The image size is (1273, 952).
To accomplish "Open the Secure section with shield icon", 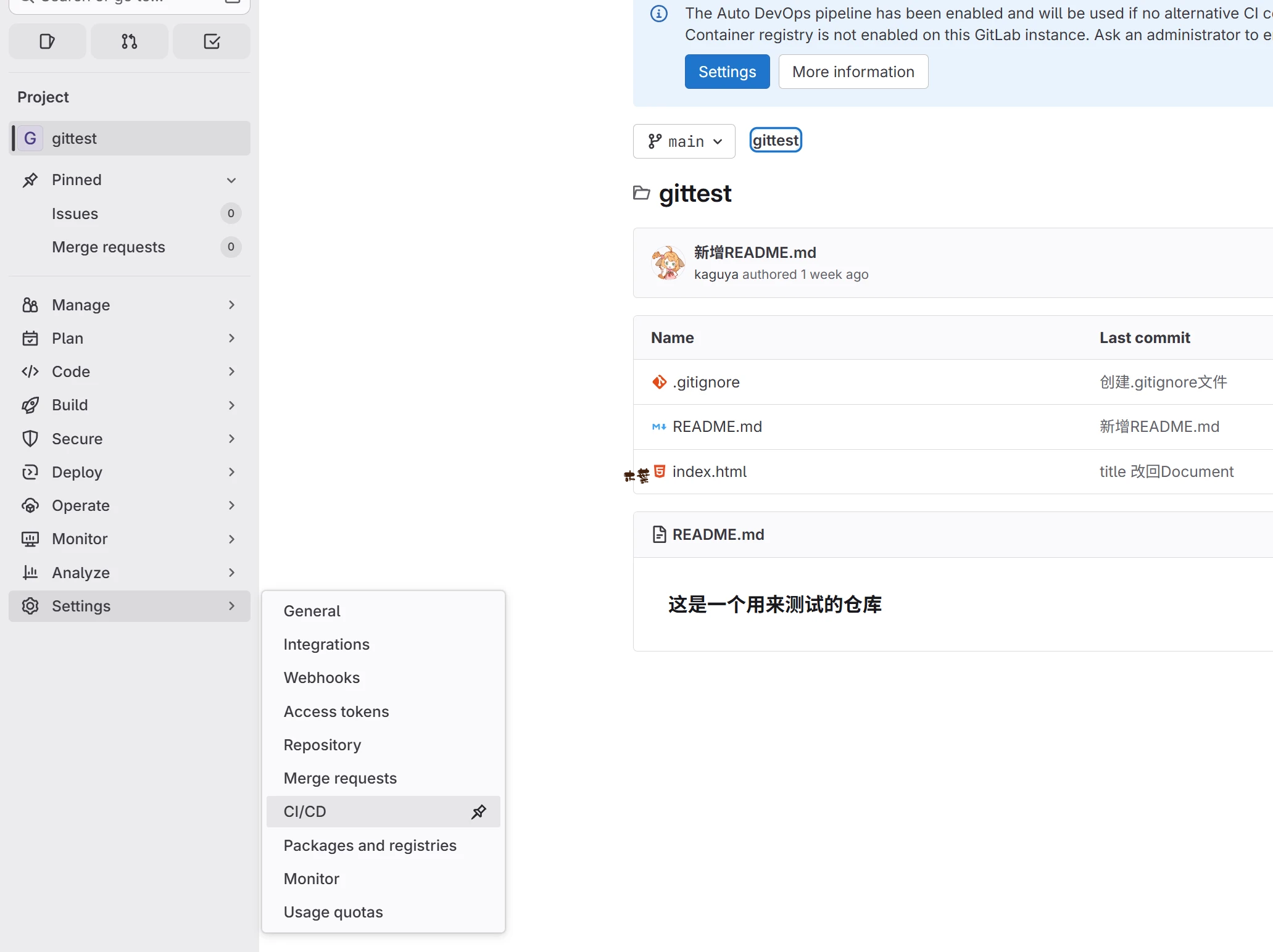I will click(x=30, y=439).
